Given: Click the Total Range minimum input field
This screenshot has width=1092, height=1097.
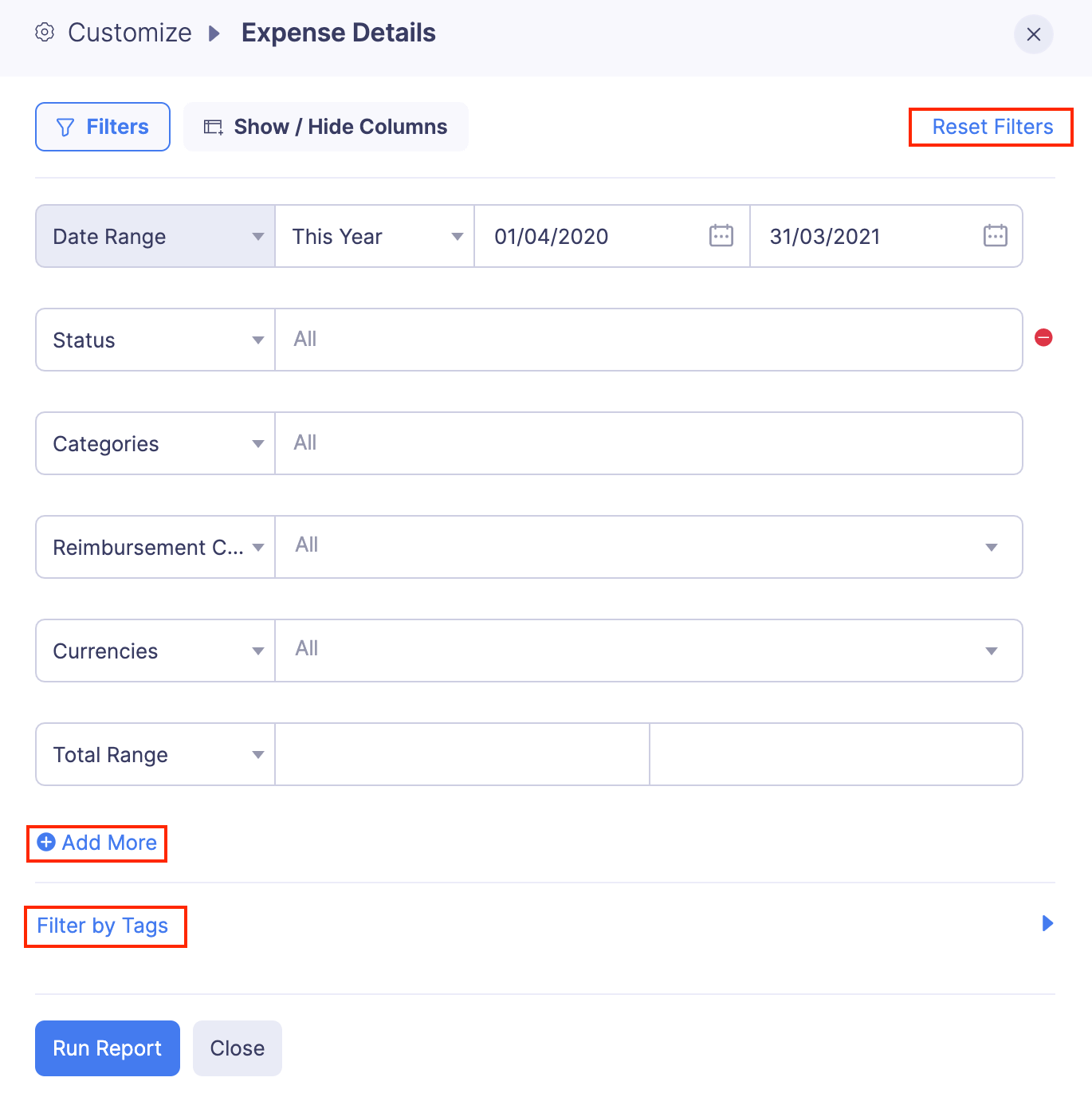Looking at the screenshot, I should (462, 754).
